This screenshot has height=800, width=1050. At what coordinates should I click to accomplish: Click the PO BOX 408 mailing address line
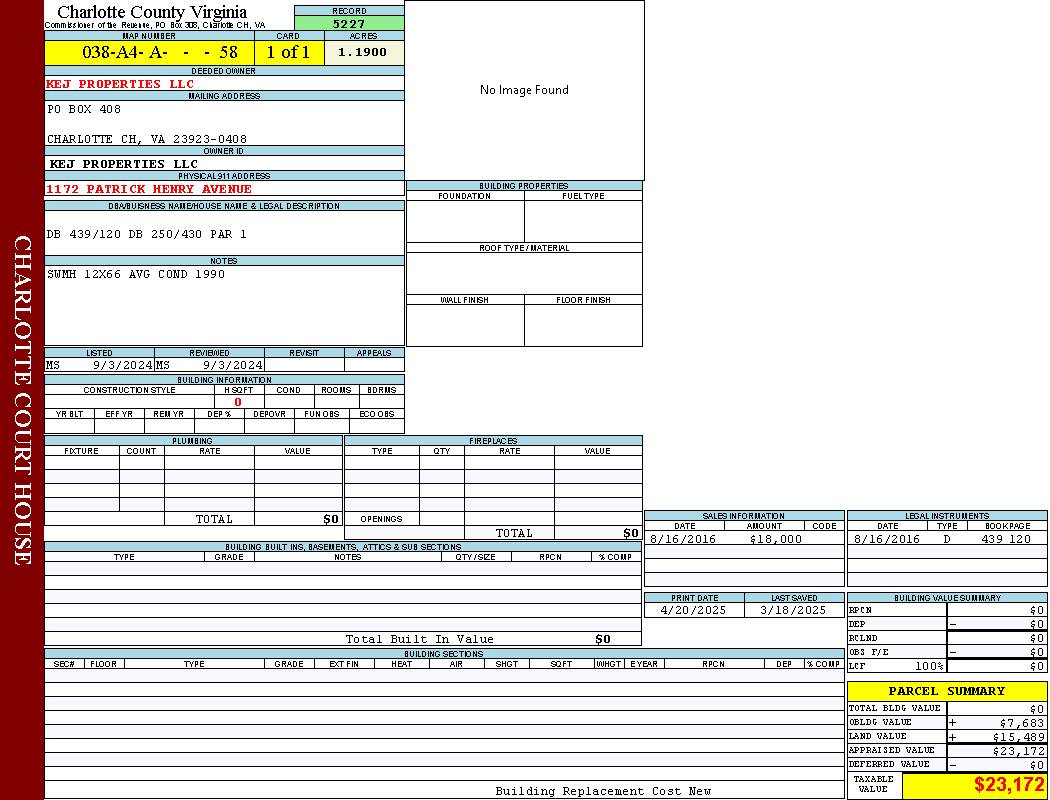pos(84,109)
